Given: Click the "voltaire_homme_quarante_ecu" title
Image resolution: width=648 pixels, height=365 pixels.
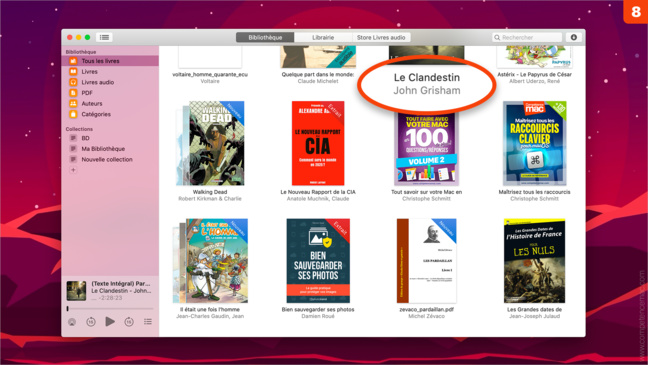Looking at the screenshot, I should pos(210,74).
